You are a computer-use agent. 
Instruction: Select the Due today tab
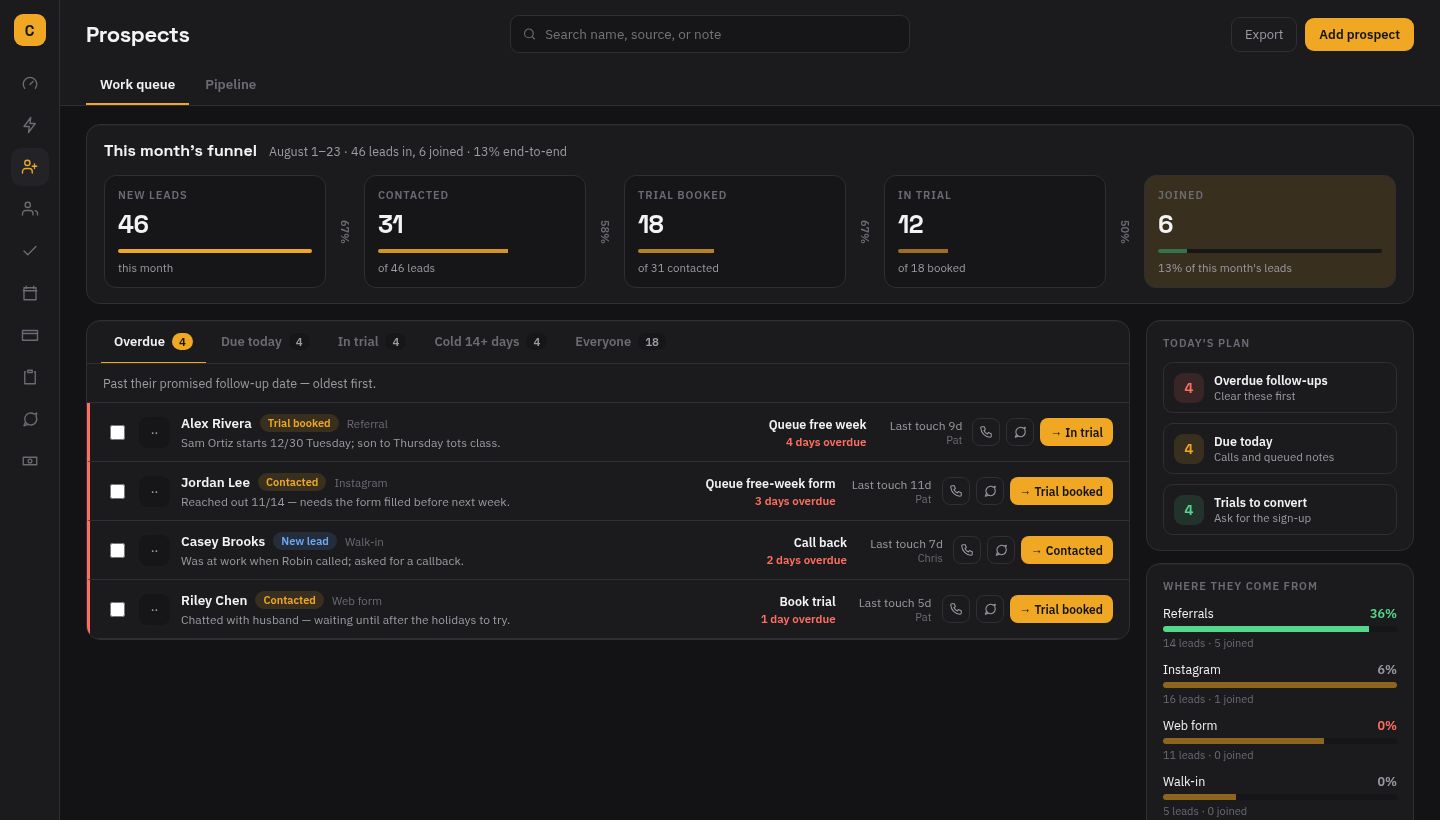[265, 342]
